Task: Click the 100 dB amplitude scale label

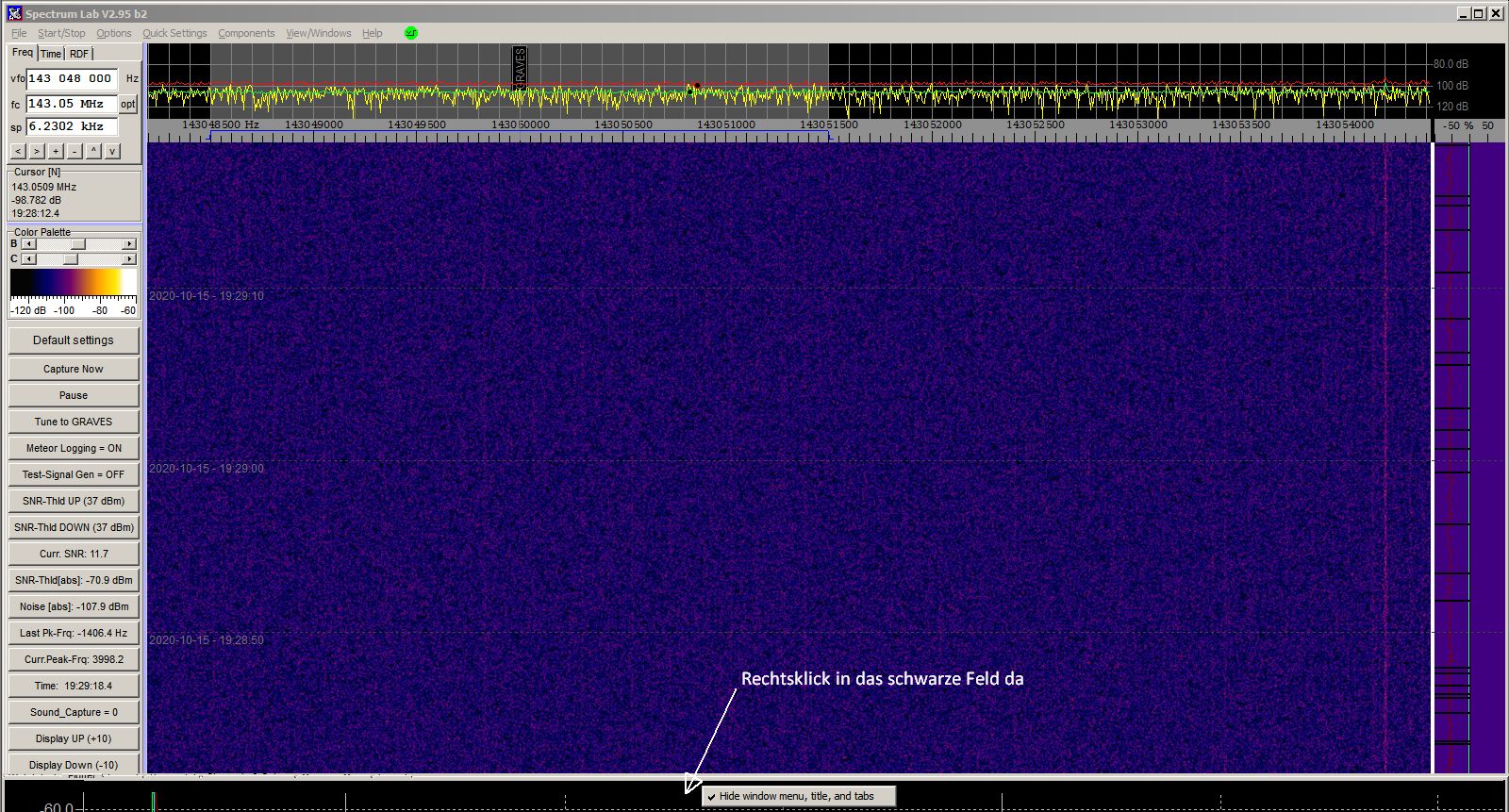Action: point(1451,86)
